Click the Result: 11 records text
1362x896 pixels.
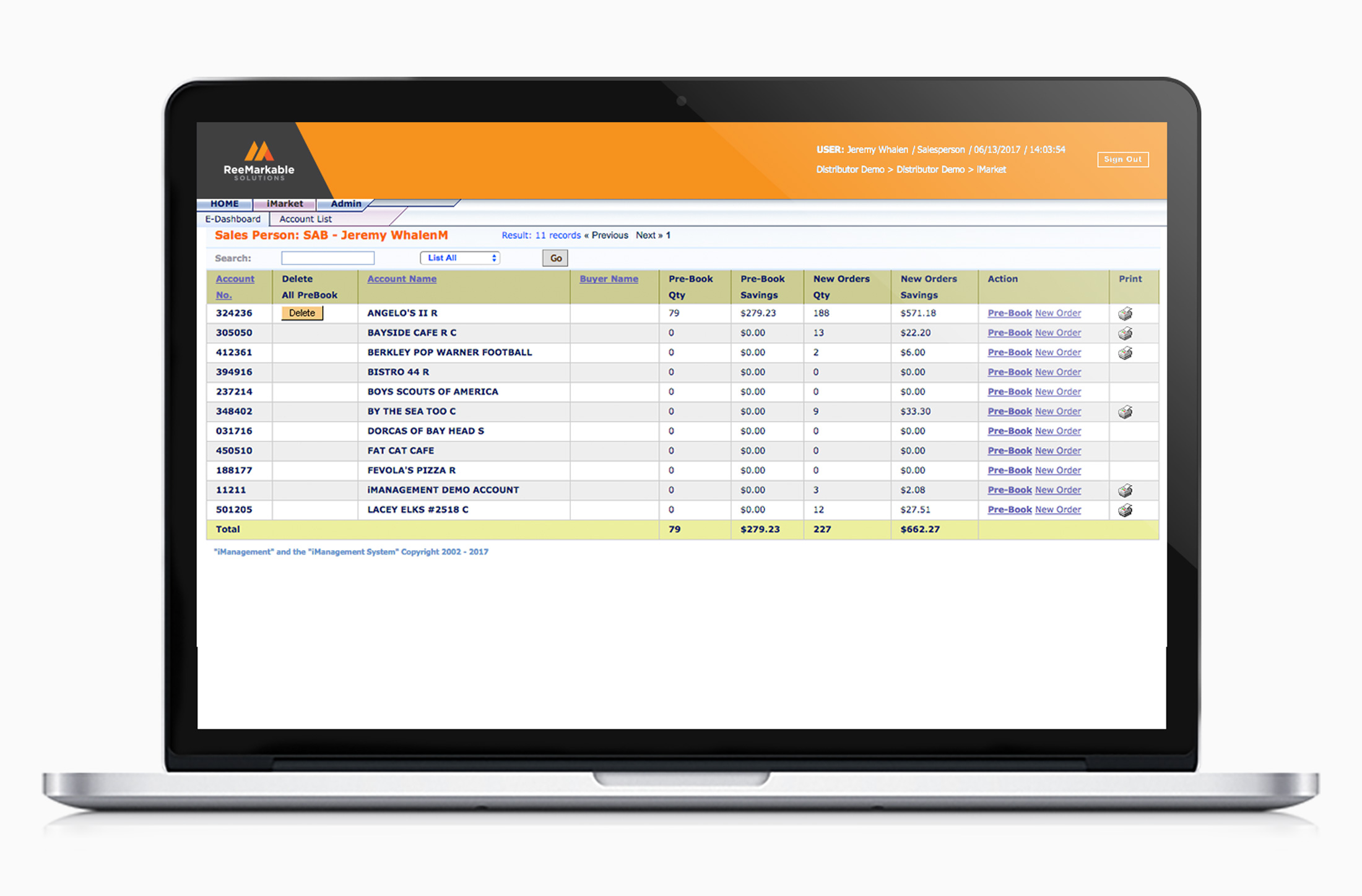(541, 236)
